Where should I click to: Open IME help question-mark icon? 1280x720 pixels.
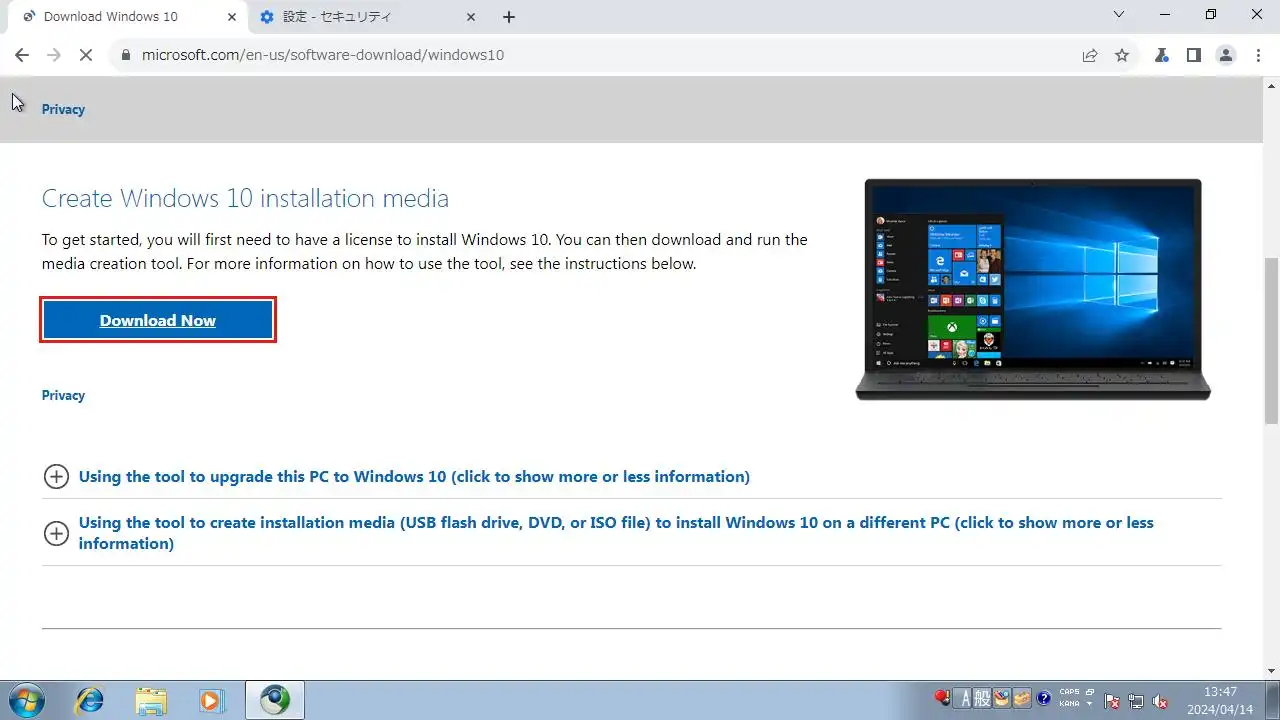click(x=1045, y=698)
